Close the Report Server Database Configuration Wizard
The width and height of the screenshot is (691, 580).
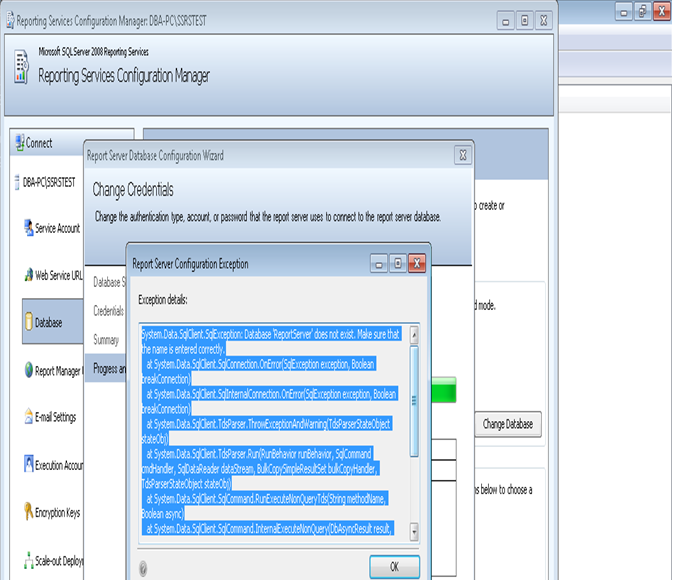point(462,155)
